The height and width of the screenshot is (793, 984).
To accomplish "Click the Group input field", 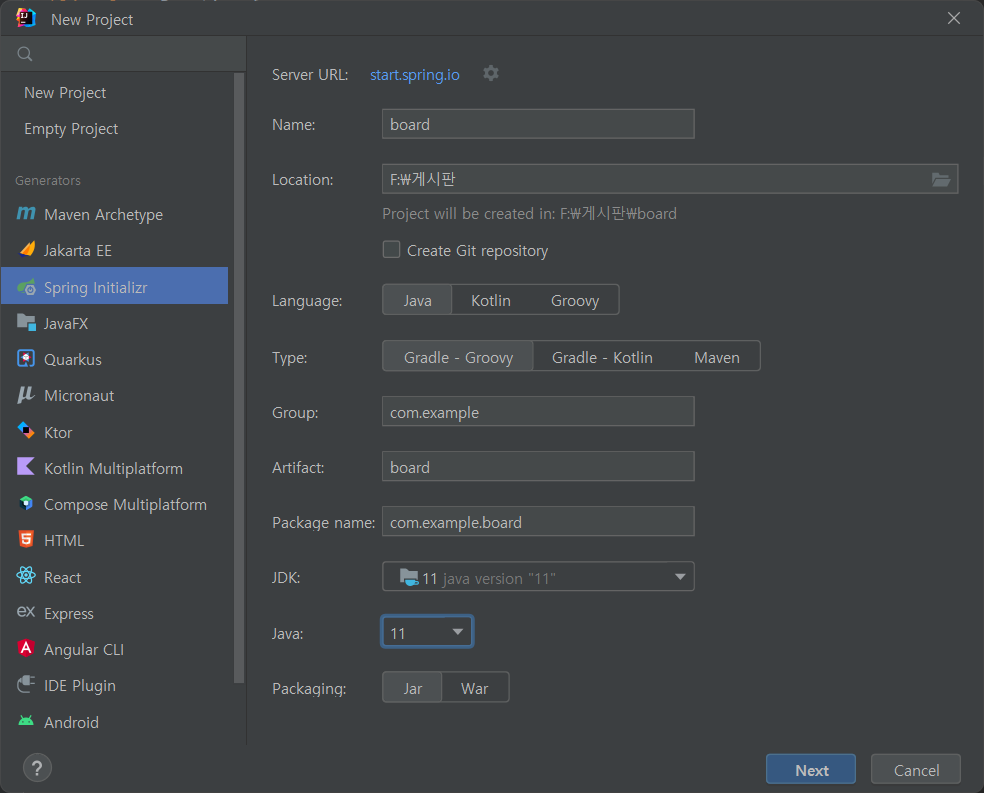I will coord(538,412).
